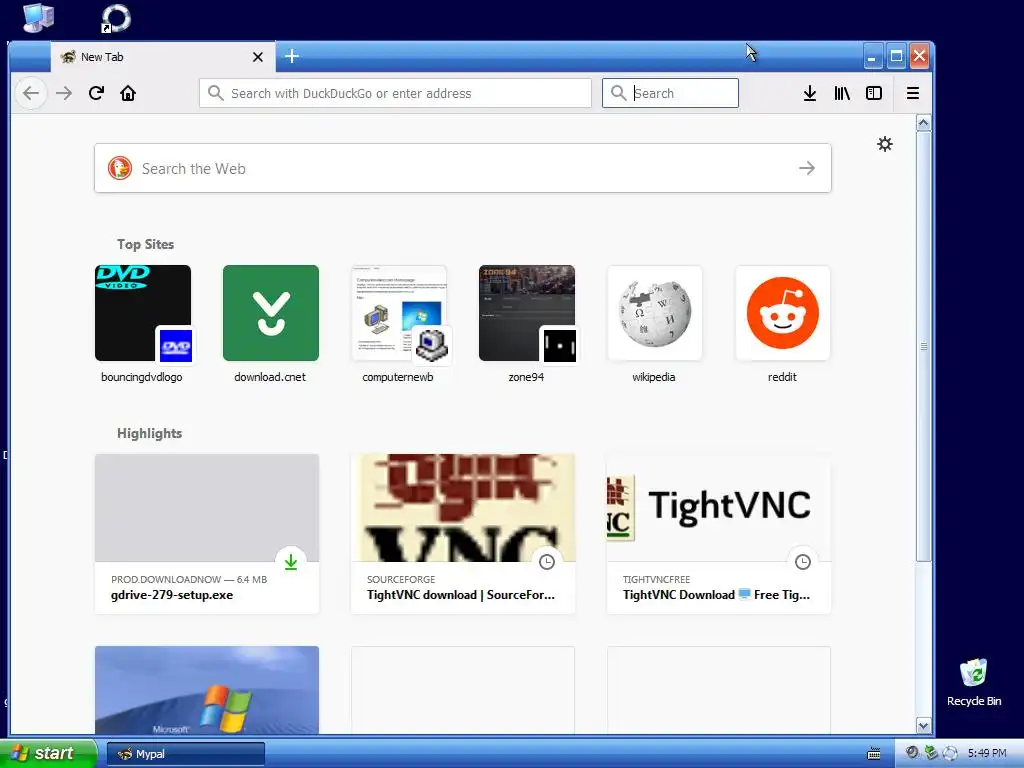Screen dimensions: 1024x768
Task: Open the Library bookshelf icon
Action: click(x=842, y=93)
